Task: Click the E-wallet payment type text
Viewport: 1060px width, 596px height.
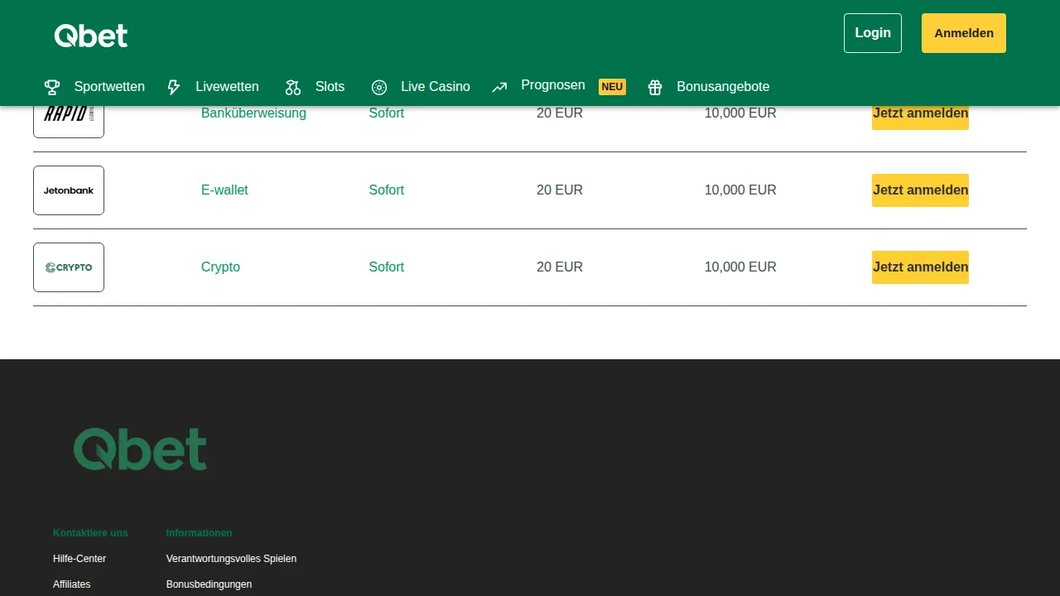Action: (x=224, y=191)
